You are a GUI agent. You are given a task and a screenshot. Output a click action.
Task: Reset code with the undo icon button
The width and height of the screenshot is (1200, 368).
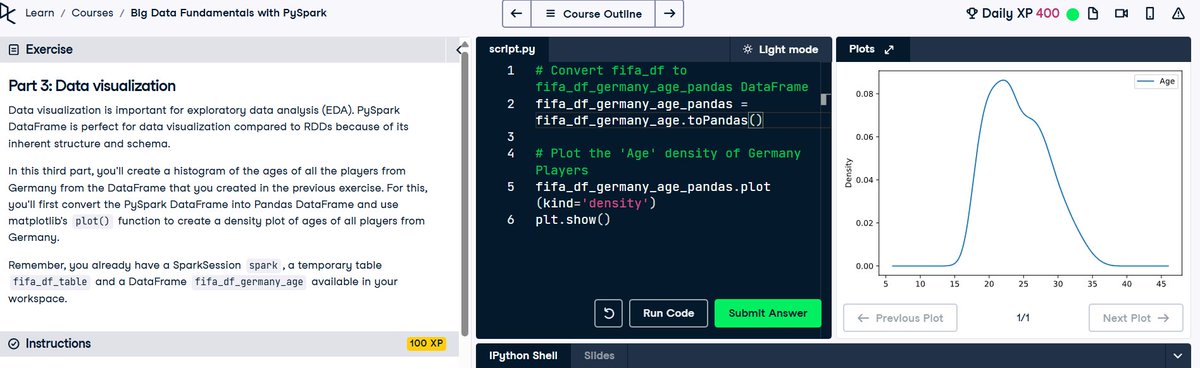(608, 313)
